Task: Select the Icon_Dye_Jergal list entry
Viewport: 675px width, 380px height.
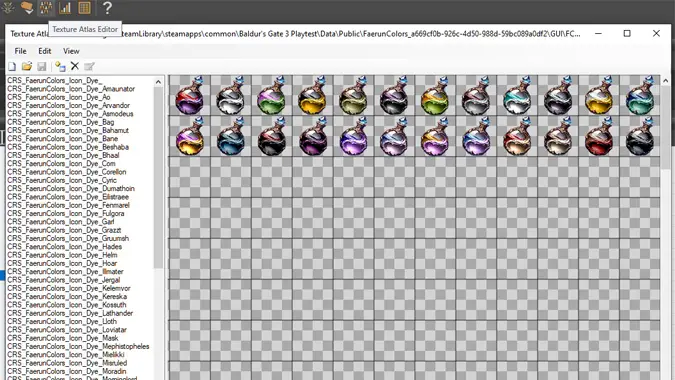Action: (x=64, y=280)
